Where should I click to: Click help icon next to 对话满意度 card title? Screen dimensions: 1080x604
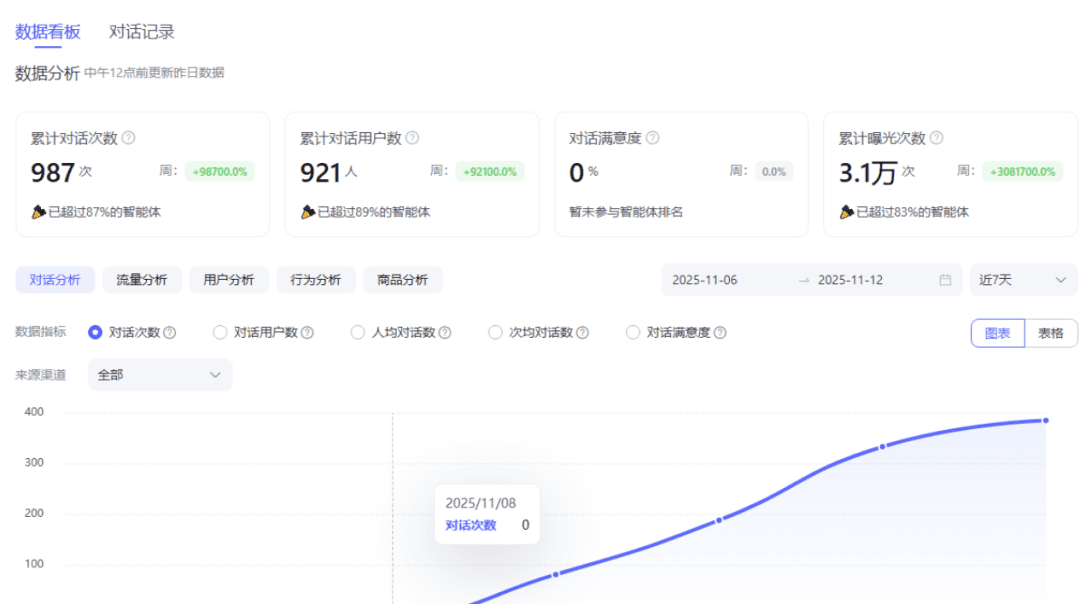click(653, 139)
